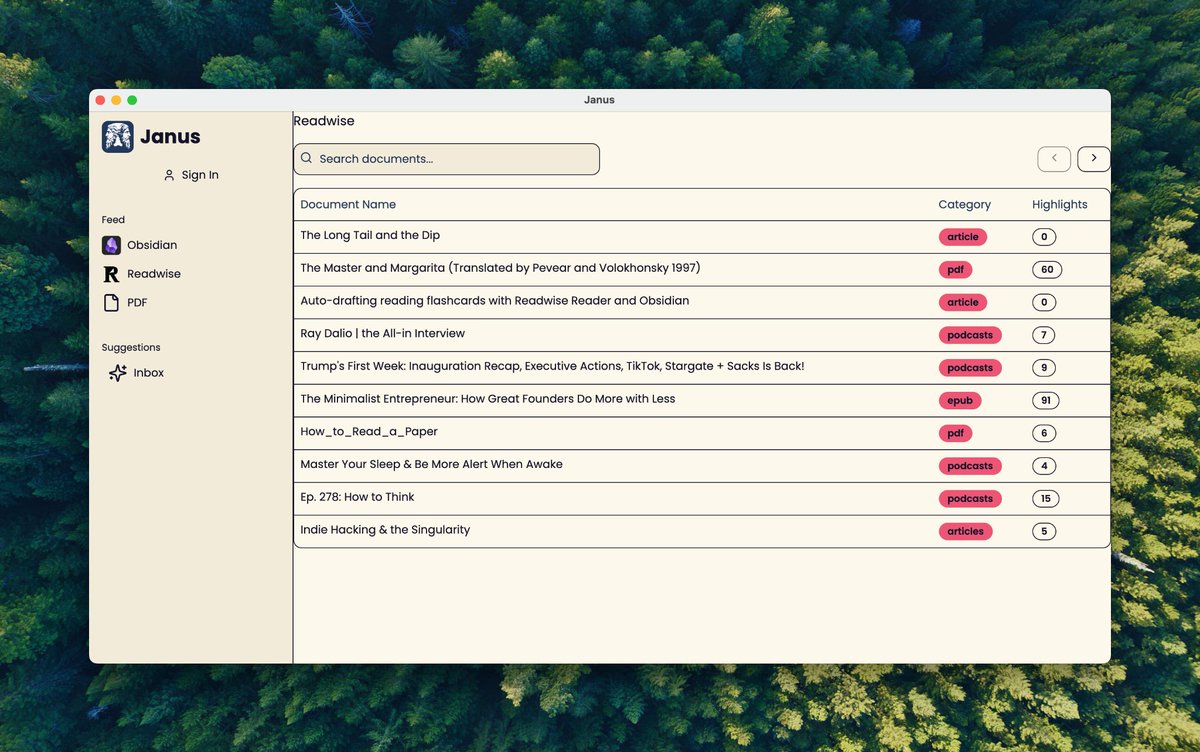Open the PDF feed label

tap(137, 303)
